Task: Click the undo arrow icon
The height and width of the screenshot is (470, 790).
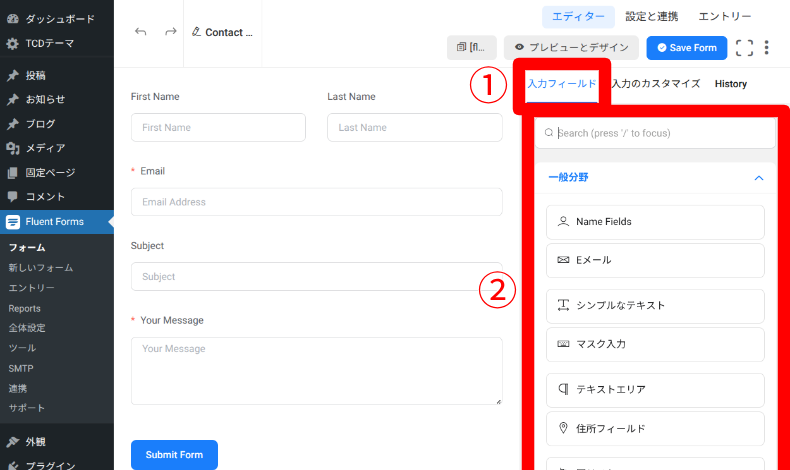Action: point(141,32)
